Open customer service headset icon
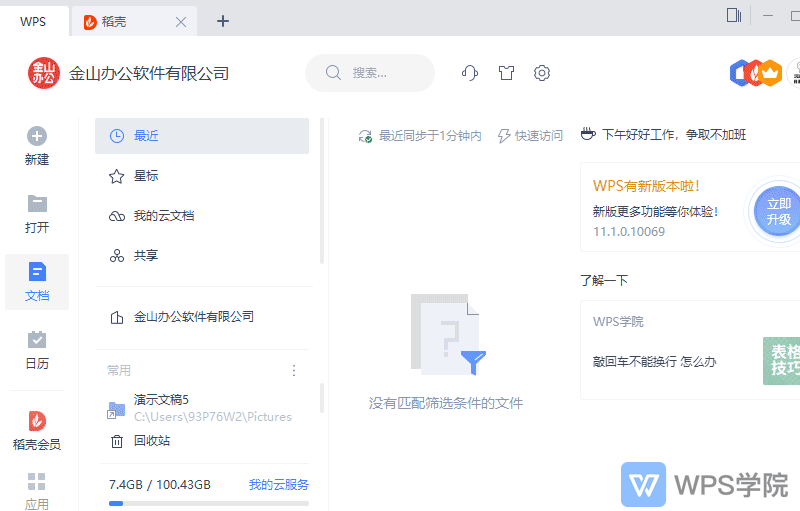This screenshot has width=800, height=511. point(470,73)
